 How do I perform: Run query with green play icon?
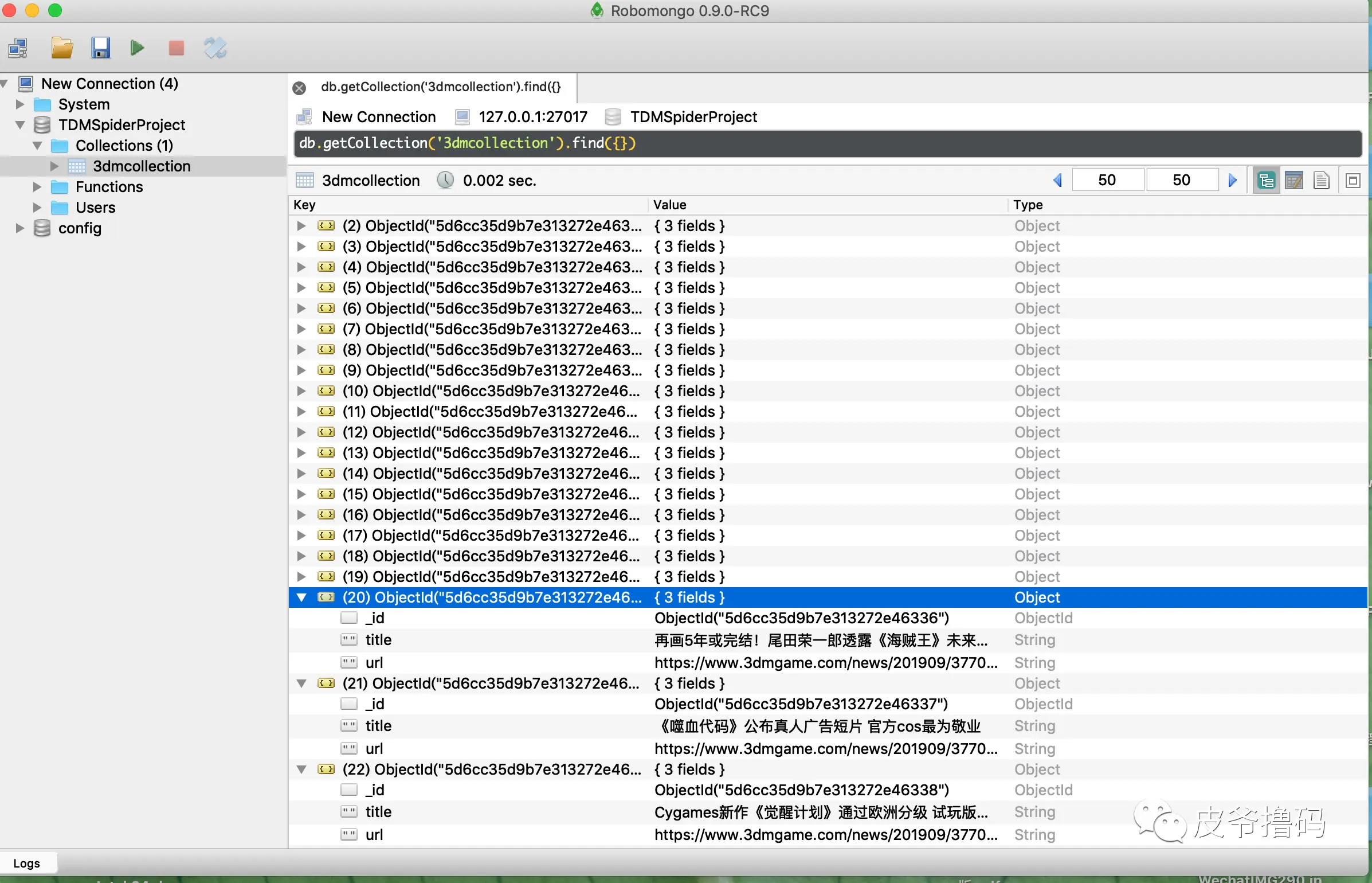[x=137, y=48]
